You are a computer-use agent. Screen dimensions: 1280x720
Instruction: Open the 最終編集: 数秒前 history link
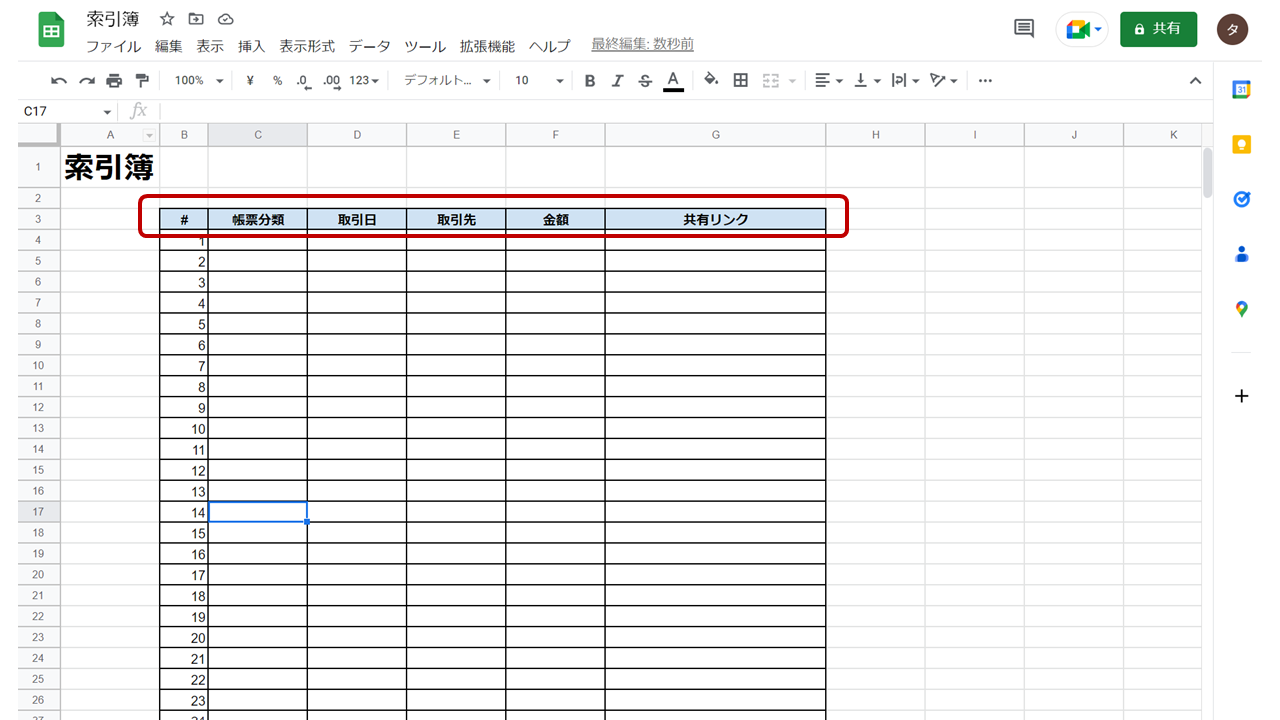tap(642, 44)
